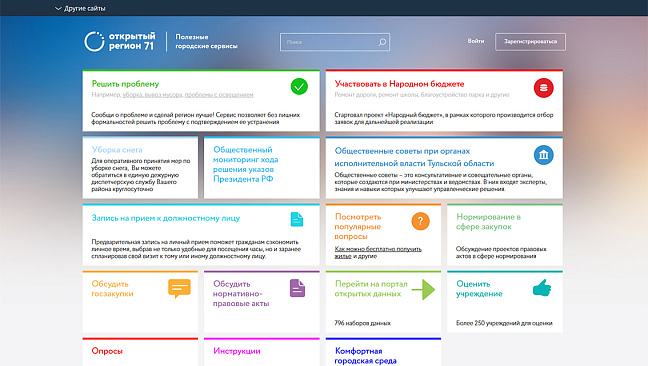Screen dimensions: 648x366
Task: Click the teal thumbs-up icon
Action: tap(542, 288)
